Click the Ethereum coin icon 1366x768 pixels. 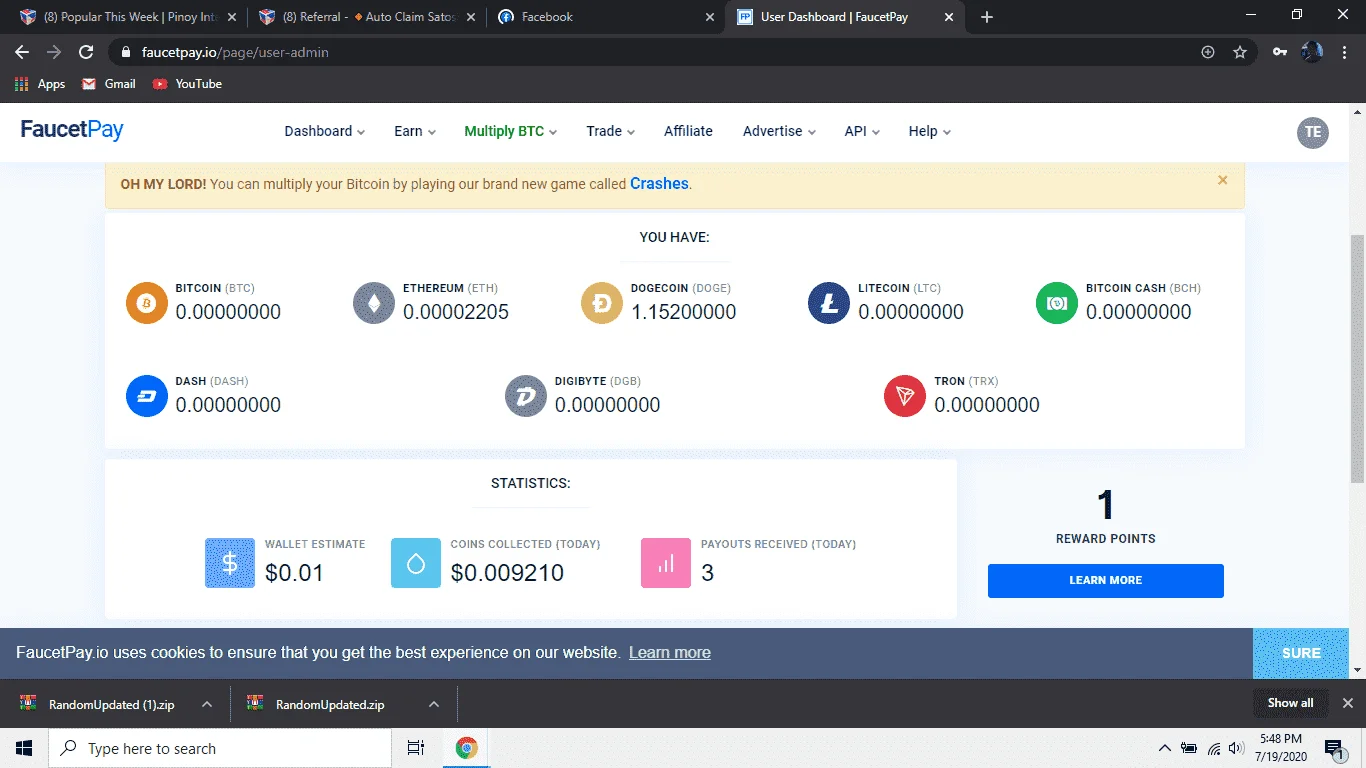coord(374,303)
